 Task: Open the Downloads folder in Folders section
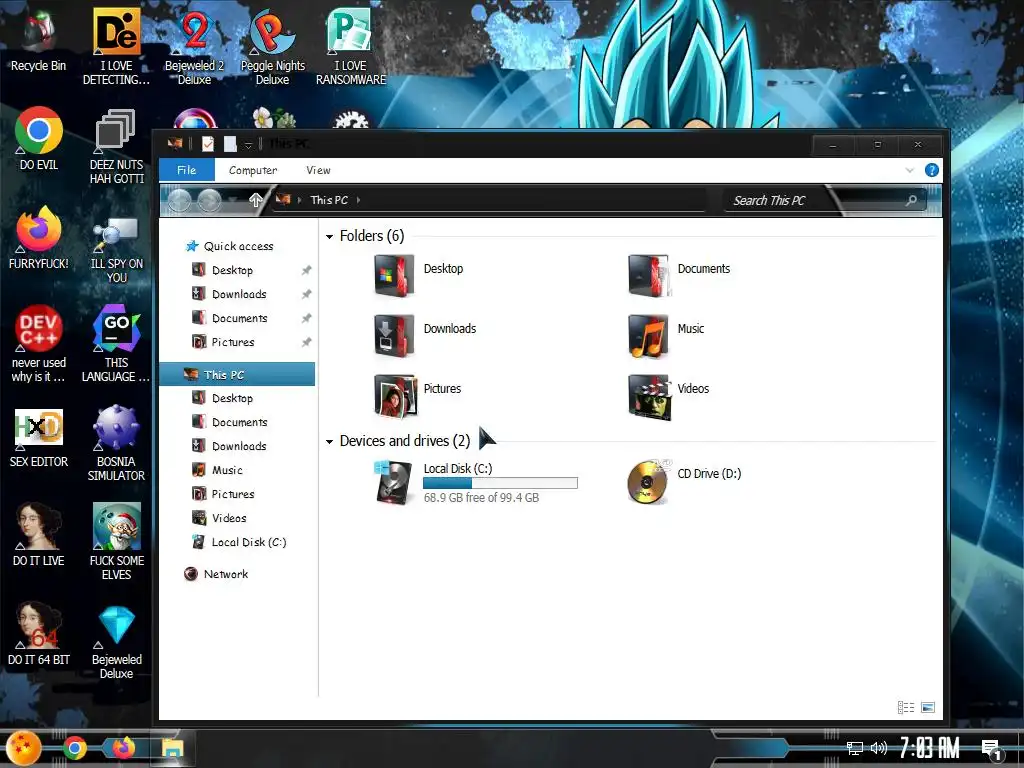point(426,335)
